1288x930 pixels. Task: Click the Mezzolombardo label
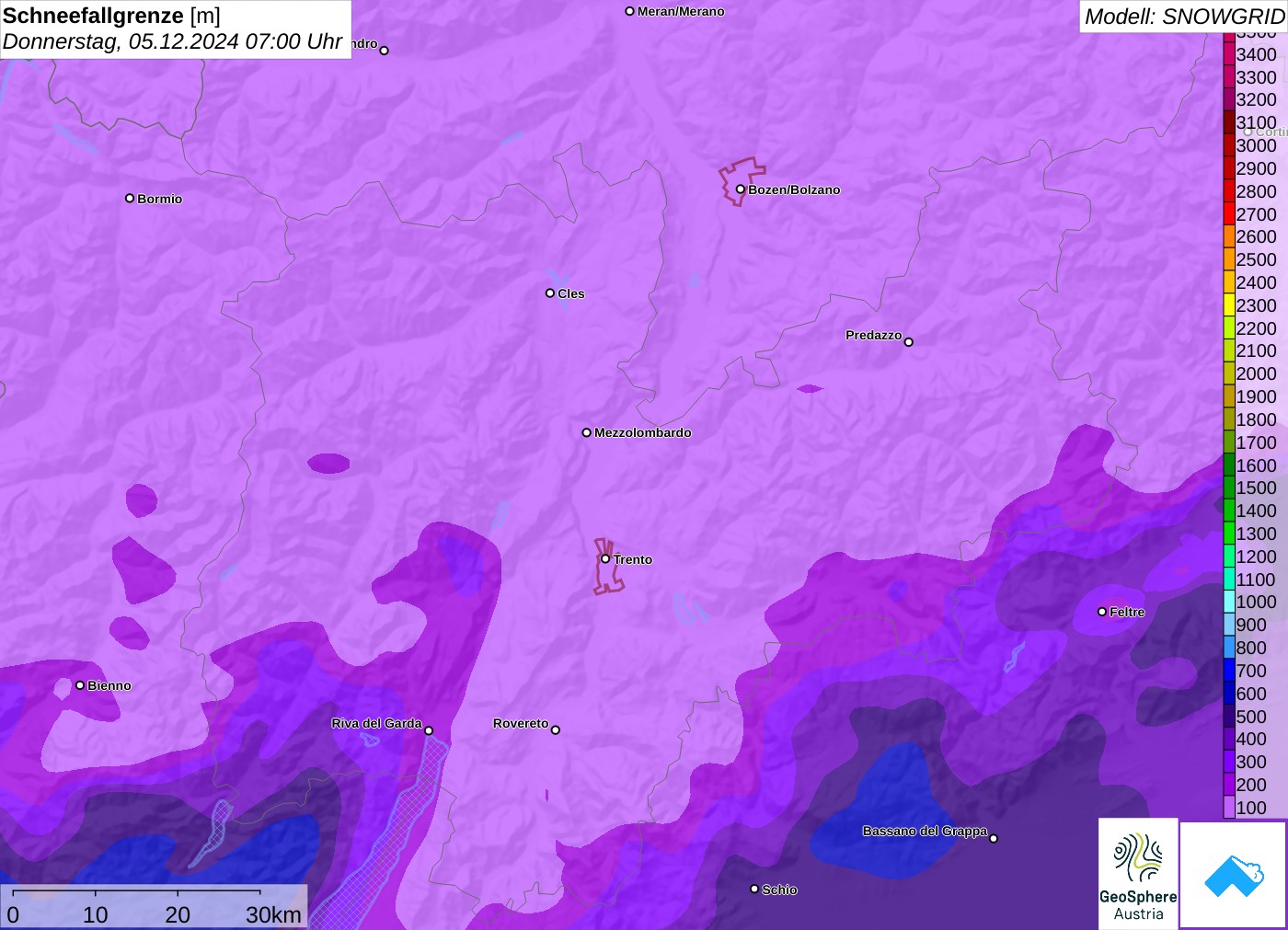pos(643,432)
